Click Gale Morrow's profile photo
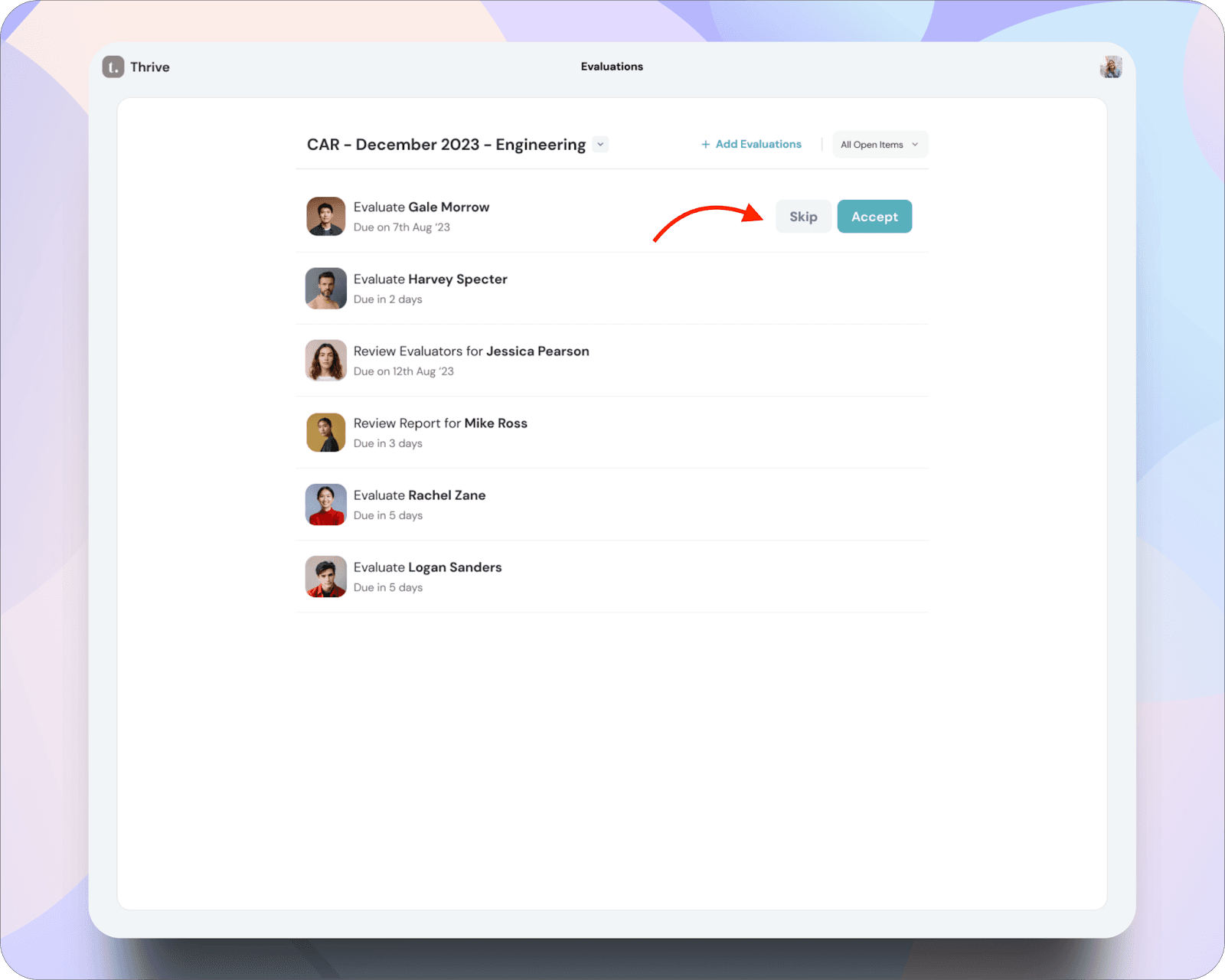 click(x=326, y=217)
